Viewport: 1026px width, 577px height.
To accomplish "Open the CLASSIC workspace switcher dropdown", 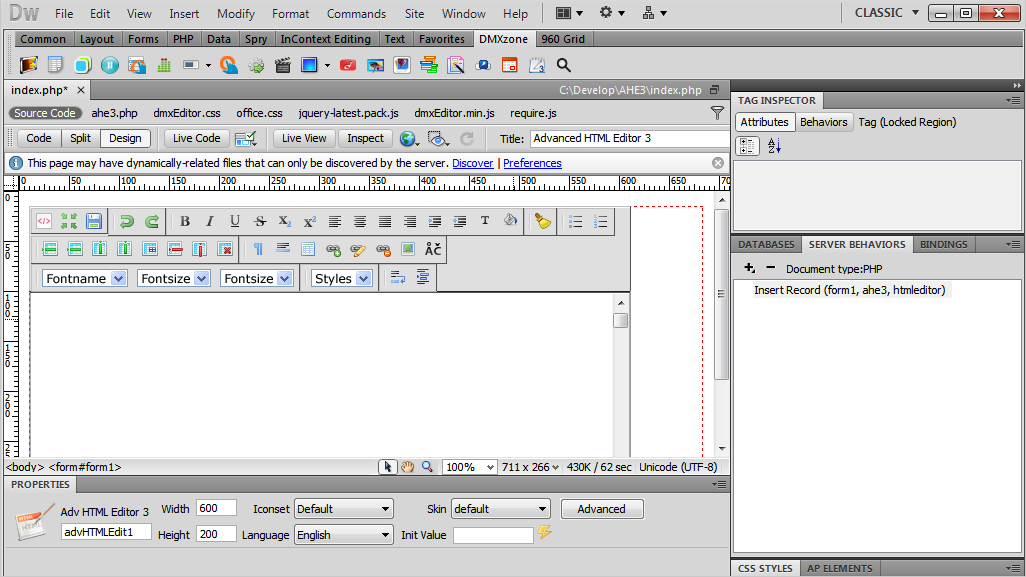I will (887, 13).
